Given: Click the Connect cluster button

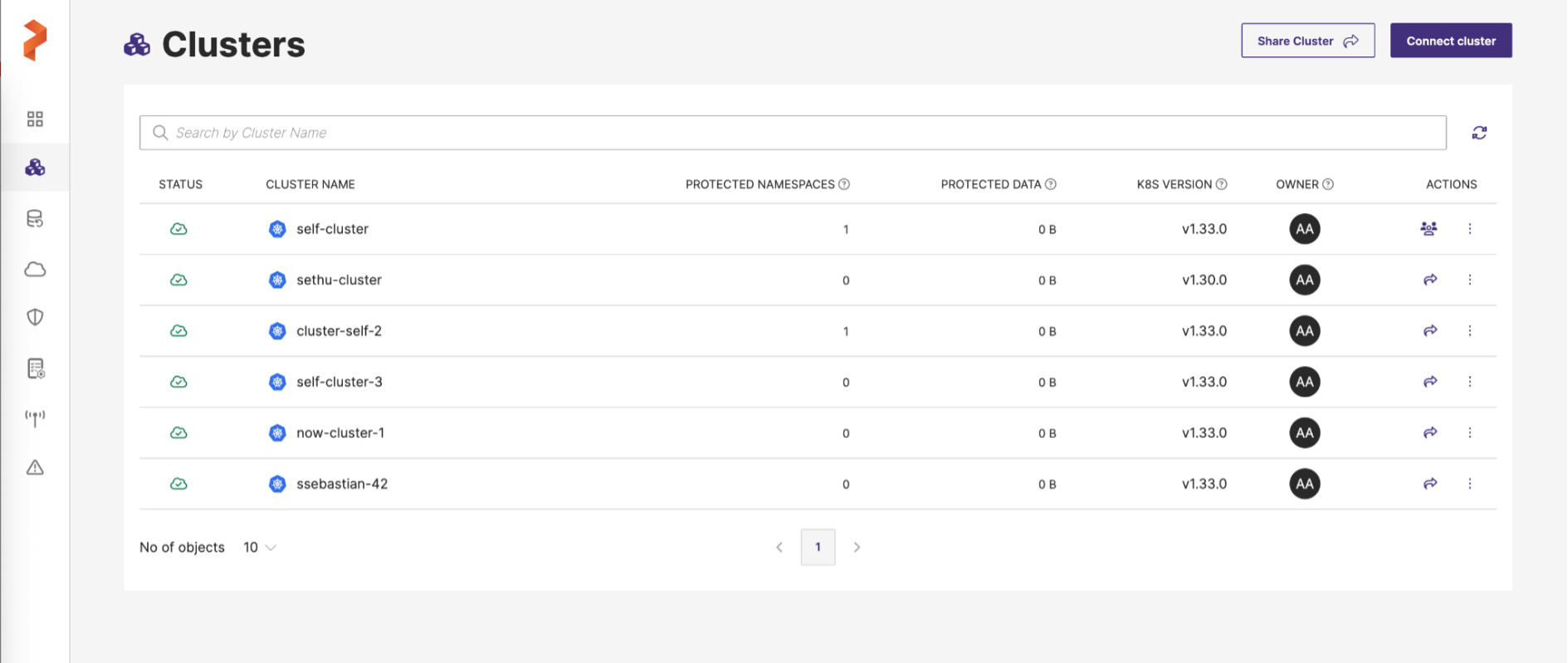Looking at the screenshot, I should (1450, 41).
